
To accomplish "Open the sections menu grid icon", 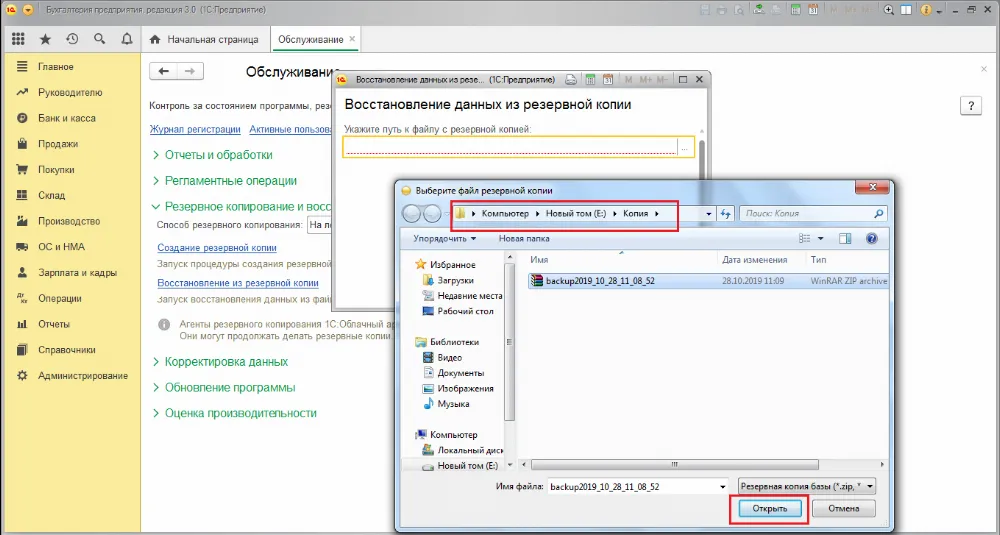I will pos(18,39).
